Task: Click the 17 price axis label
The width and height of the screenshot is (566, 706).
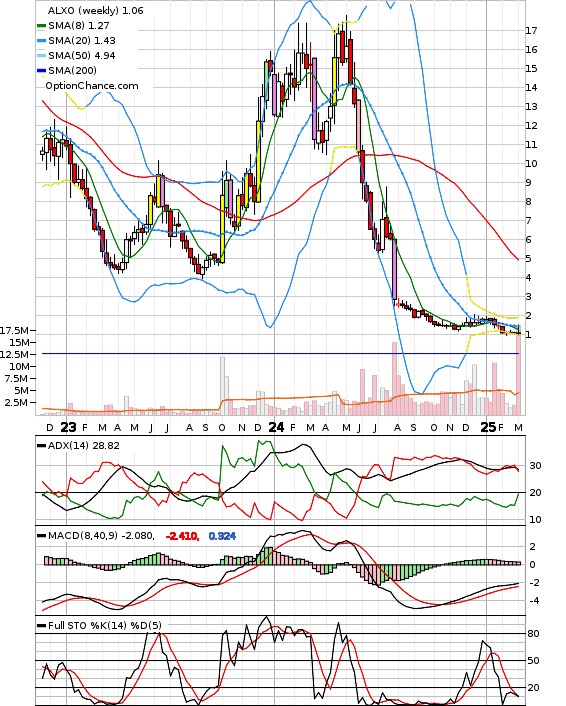Action: 531,31
